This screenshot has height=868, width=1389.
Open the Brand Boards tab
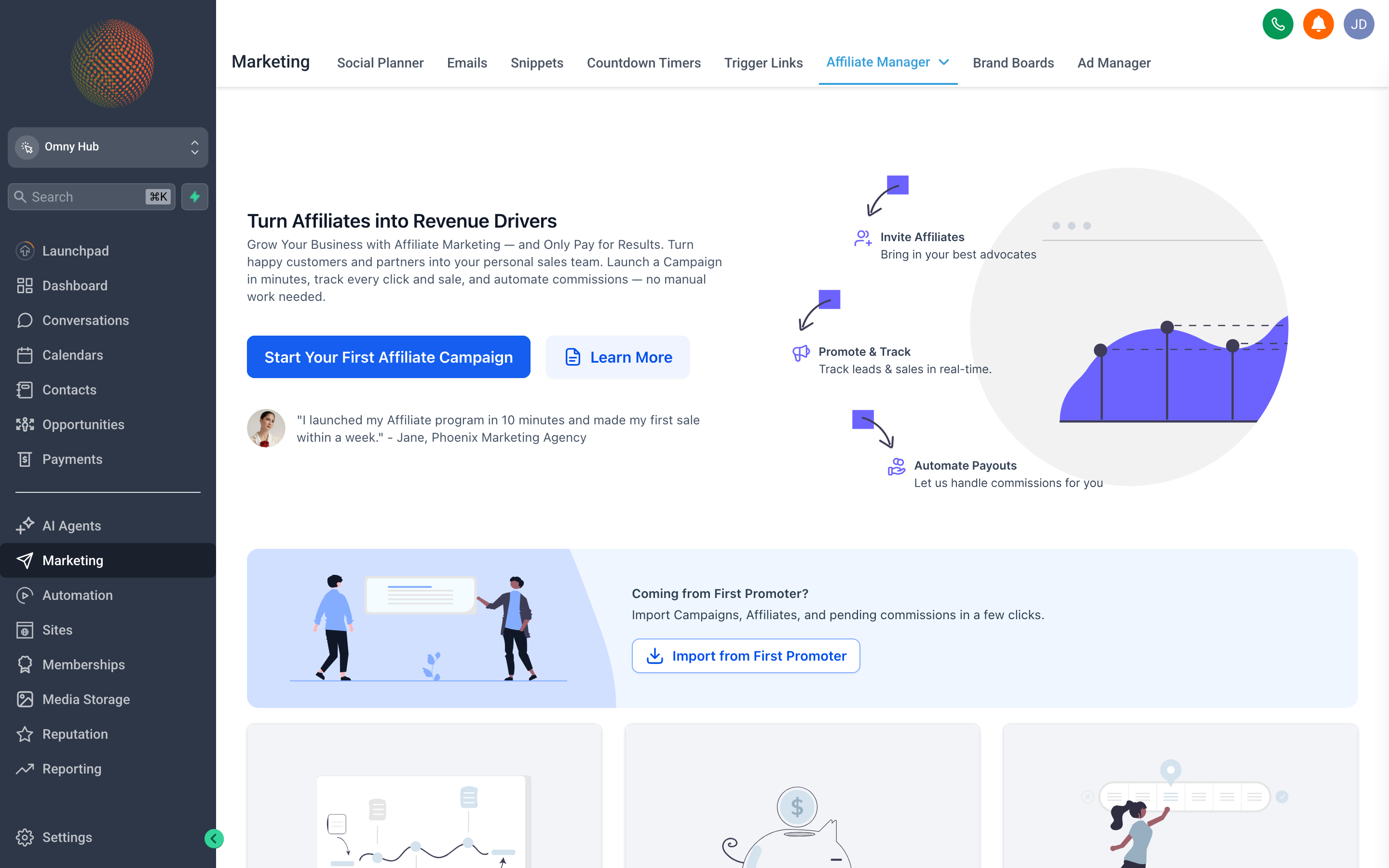[1013, 63]
